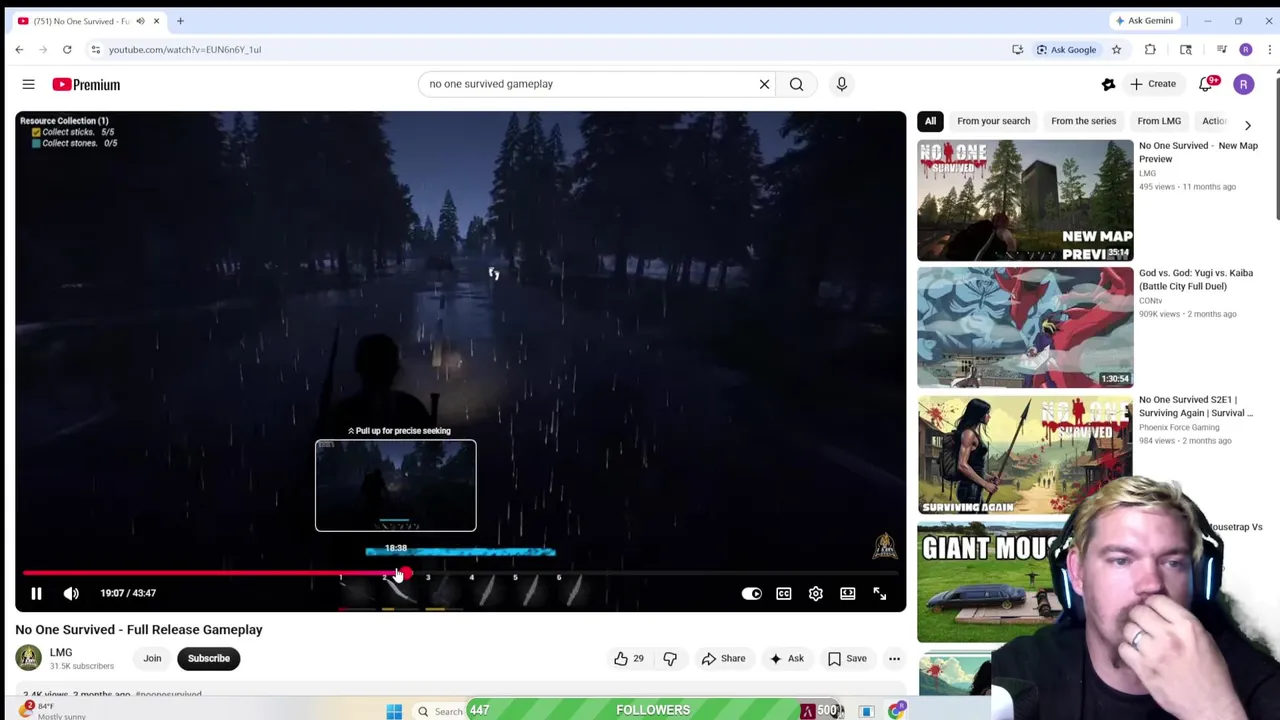Open the site info icon in address bar
The height and width of the screenshot is (720, 1280).
tap(95, 49)
